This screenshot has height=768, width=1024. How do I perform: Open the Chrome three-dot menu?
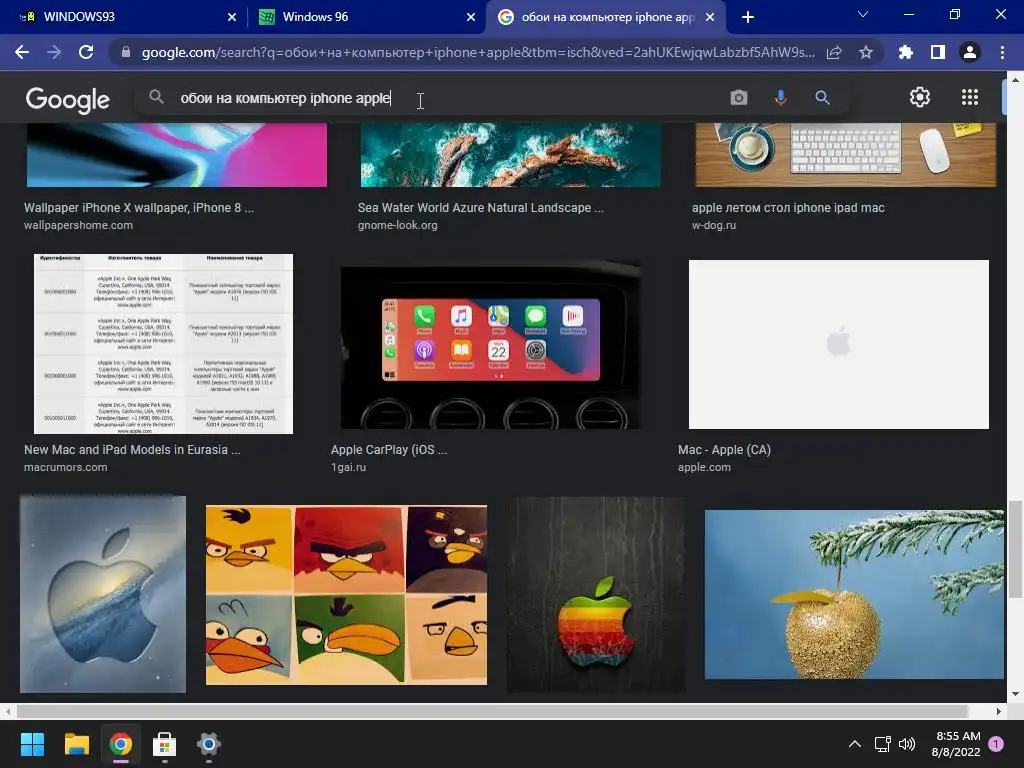(1002, 52)
